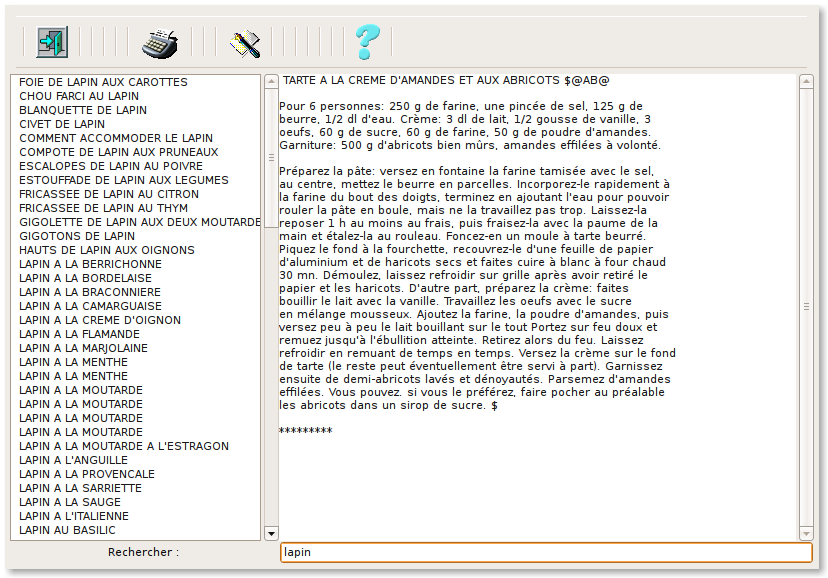Open GIGOLETTE DE LAPIN AUX DEUX MOUTARDE
828x578 pixels.
tap(139, 222)
